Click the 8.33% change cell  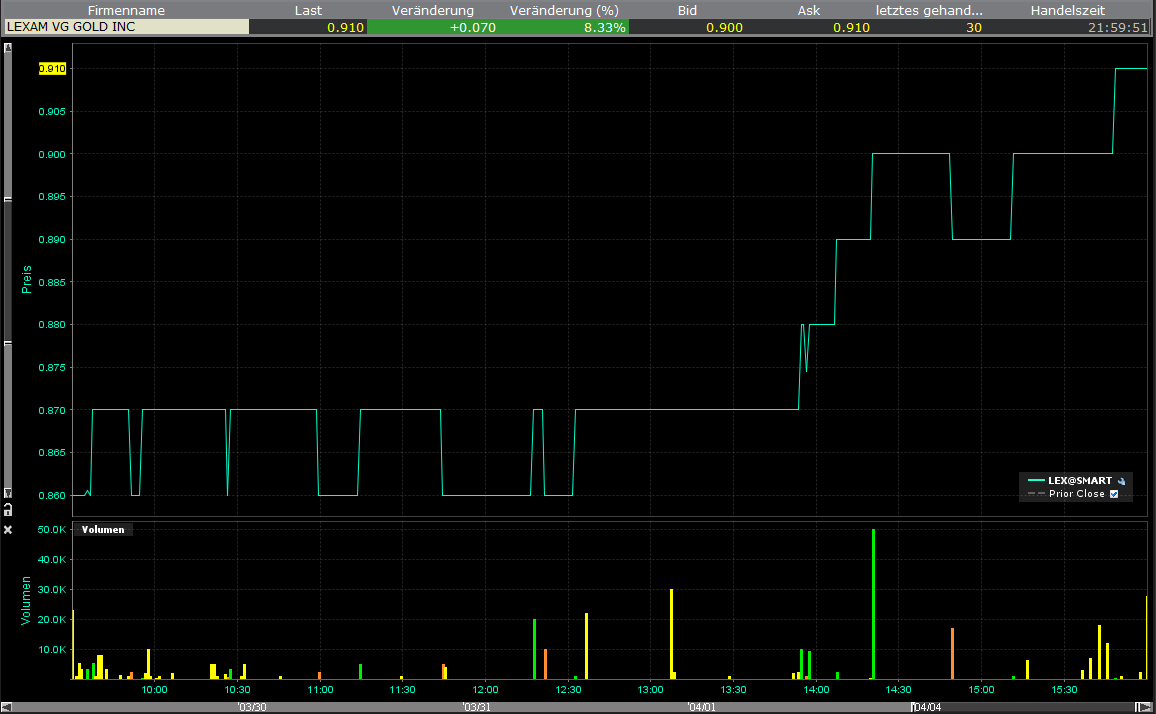pos(564,27)
